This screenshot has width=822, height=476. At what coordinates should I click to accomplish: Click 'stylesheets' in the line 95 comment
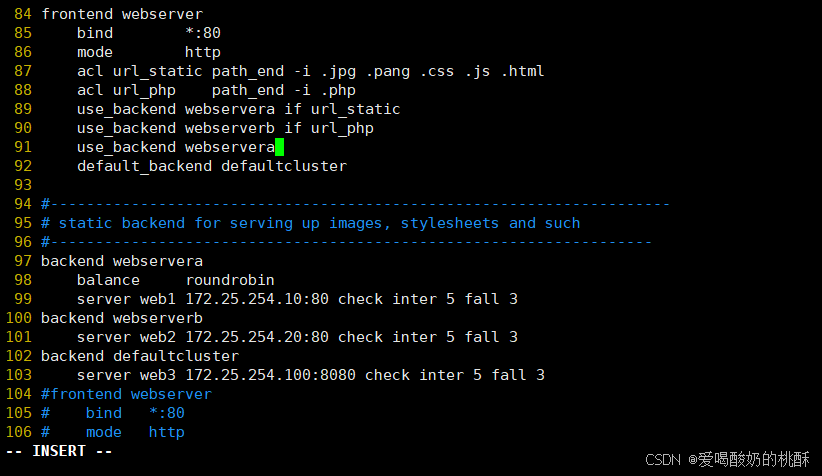(450, 223)
